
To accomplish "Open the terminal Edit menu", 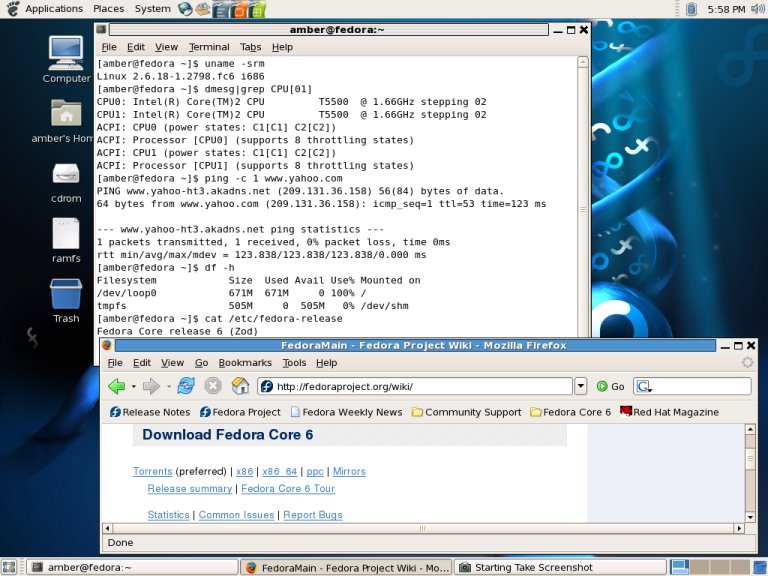I will click(x=136, y=47).
